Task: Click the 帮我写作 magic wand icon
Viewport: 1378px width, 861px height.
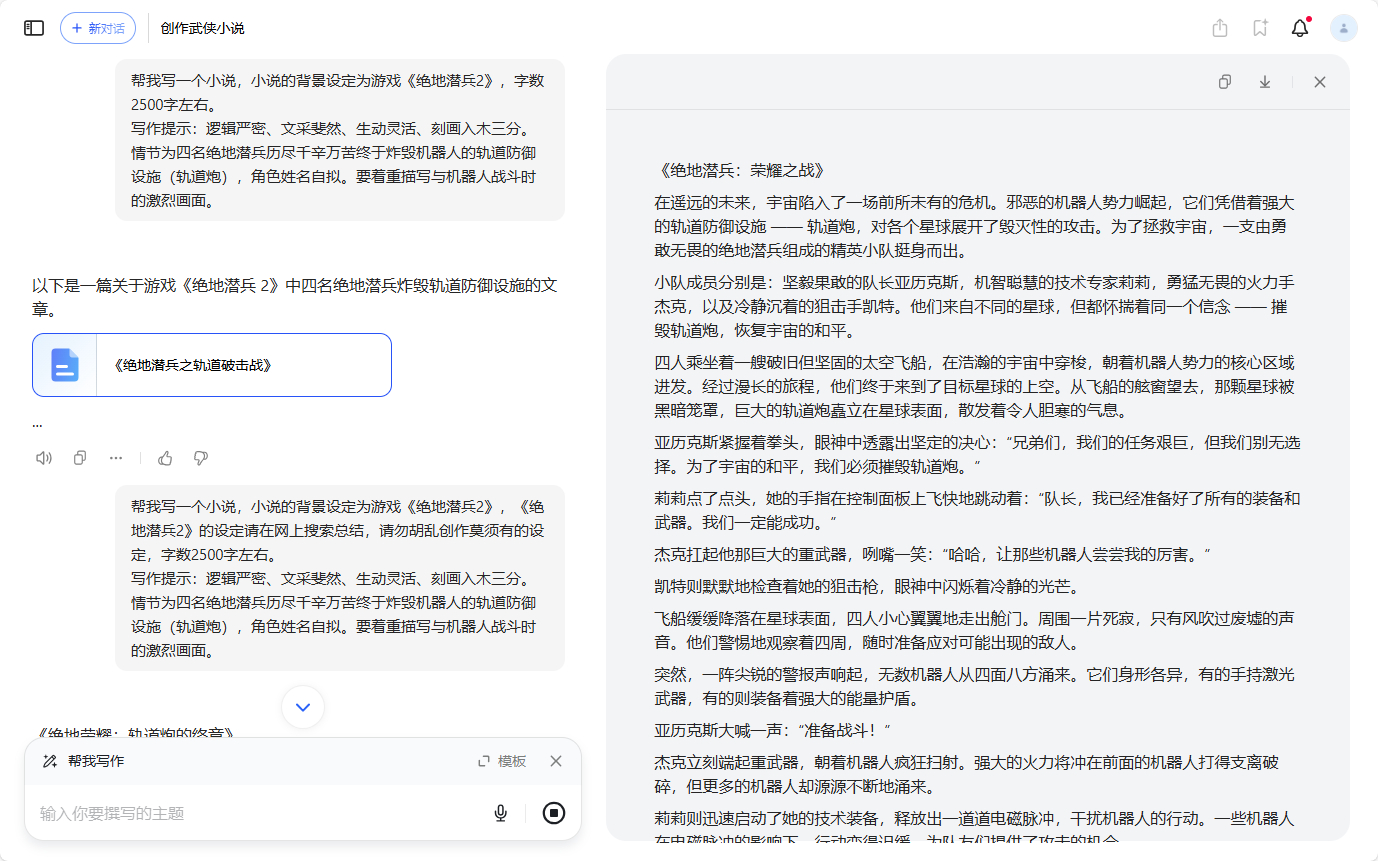Action: click(50, 761)
